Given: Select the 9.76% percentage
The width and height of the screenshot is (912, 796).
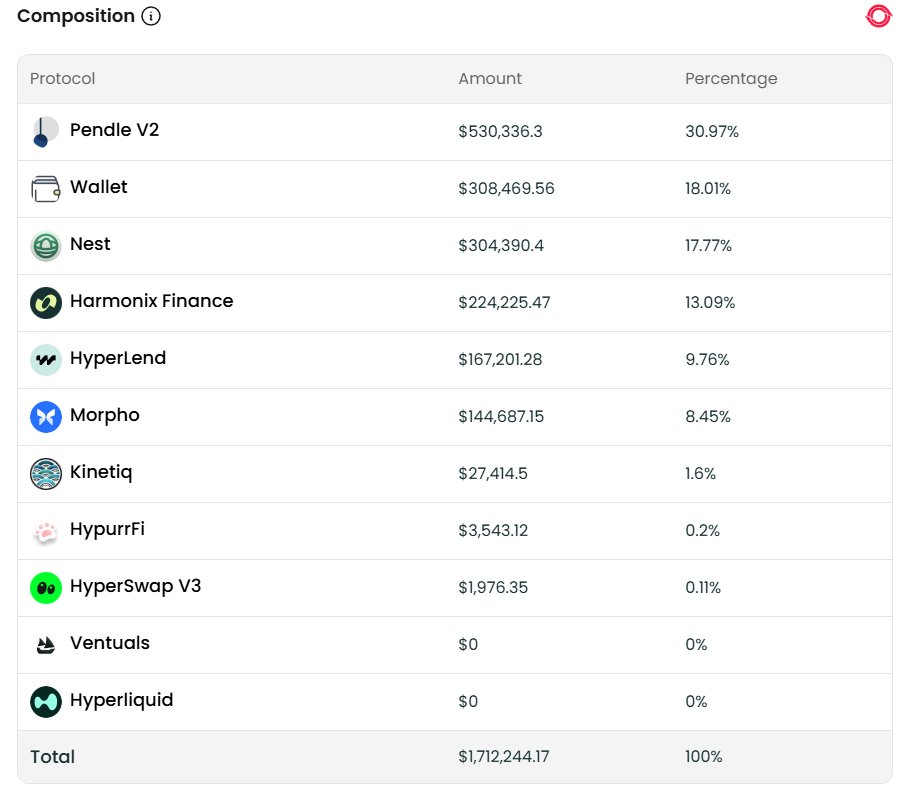Looking at the screenshot, I should pos(707,359).
